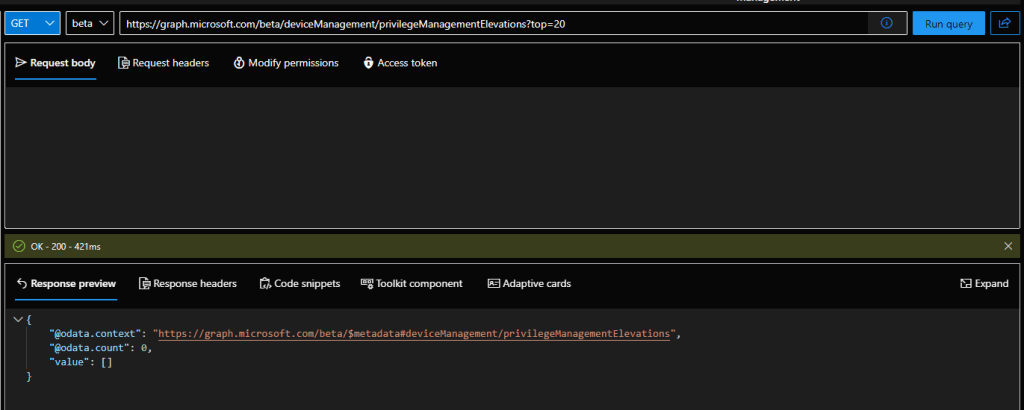Click the share query icon button
The width and height of the screenshot is (1024, 410).
click(x=1003, y=23)
